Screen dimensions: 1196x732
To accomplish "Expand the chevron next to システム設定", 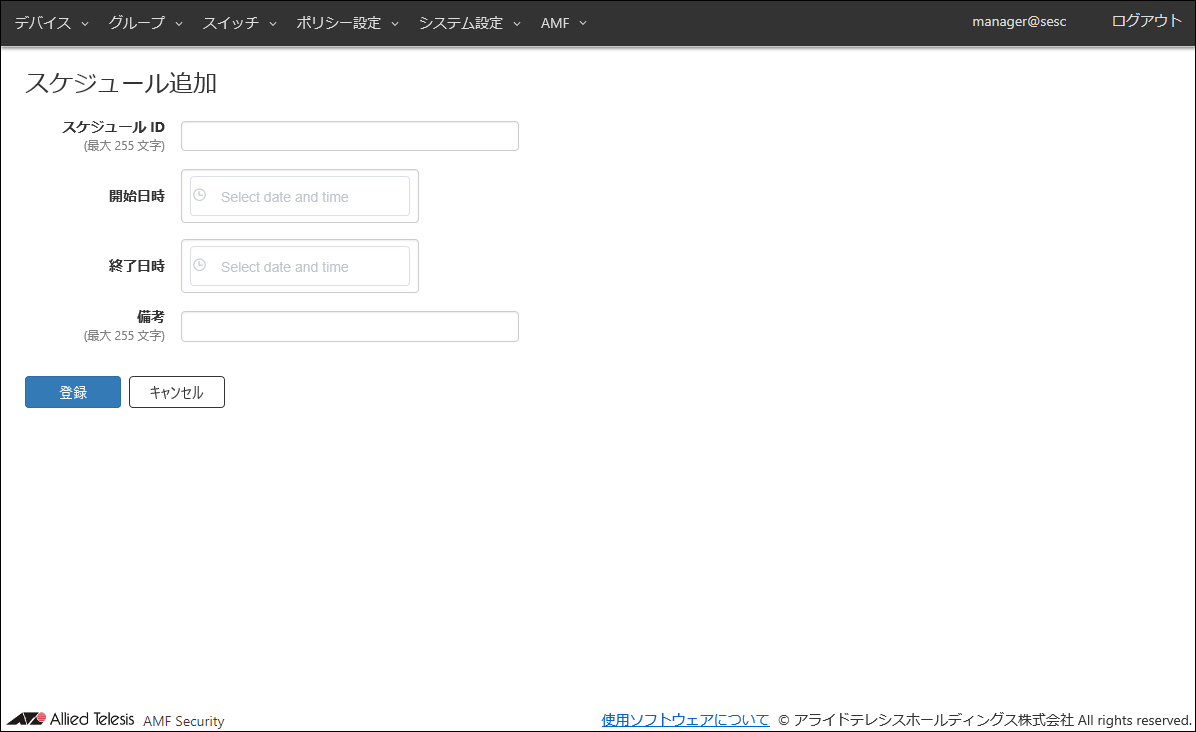I will click(517, 23).
